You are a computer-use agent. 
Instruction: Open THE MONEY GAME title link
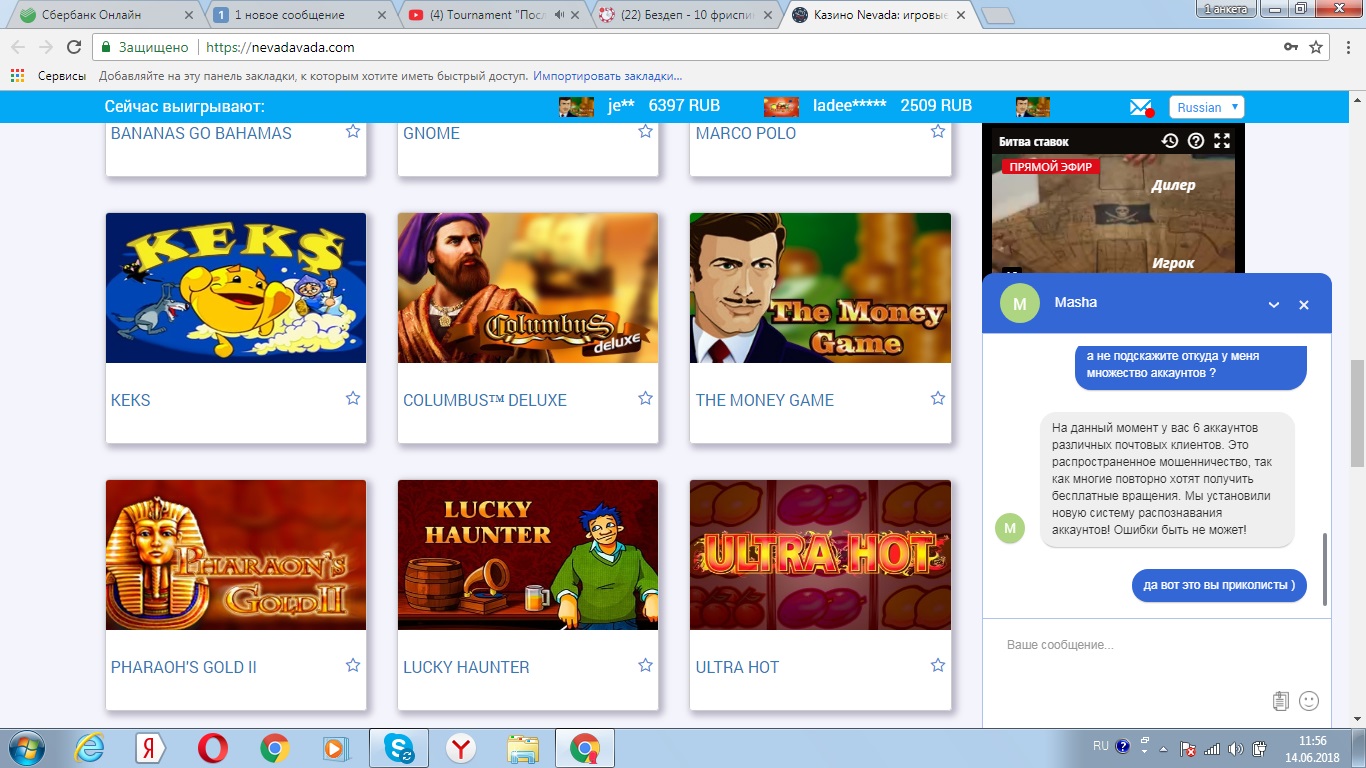(x=764, y=400)
